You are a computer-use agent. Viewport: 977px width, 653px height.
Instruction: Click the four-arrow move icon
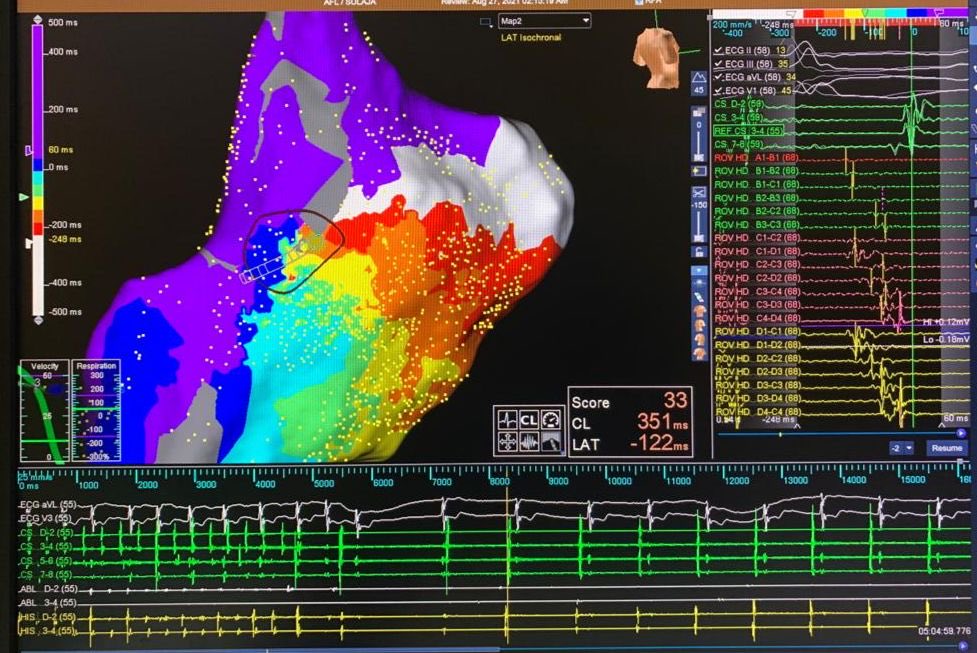tap(507, 442)
